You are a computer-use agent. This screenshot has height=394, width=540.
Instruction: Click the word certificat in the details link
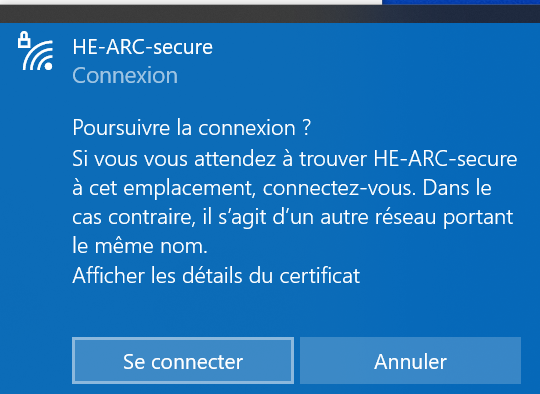click(320, 276)
